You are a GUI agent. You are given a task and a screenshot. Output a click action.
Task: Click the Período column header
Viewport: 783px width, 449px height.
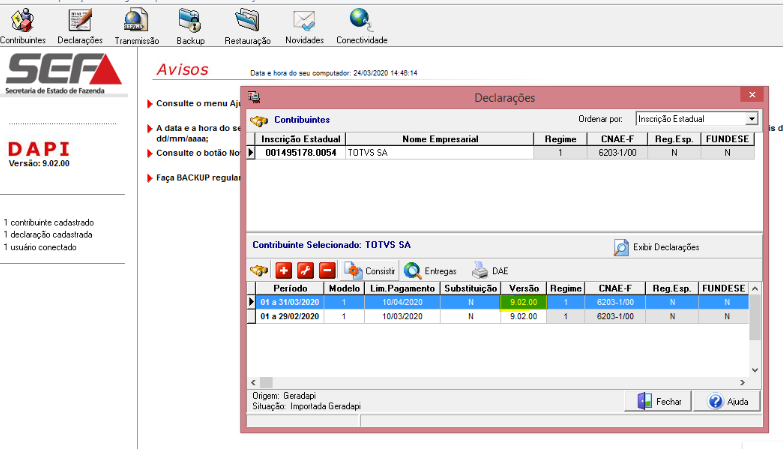pos(290,288)
